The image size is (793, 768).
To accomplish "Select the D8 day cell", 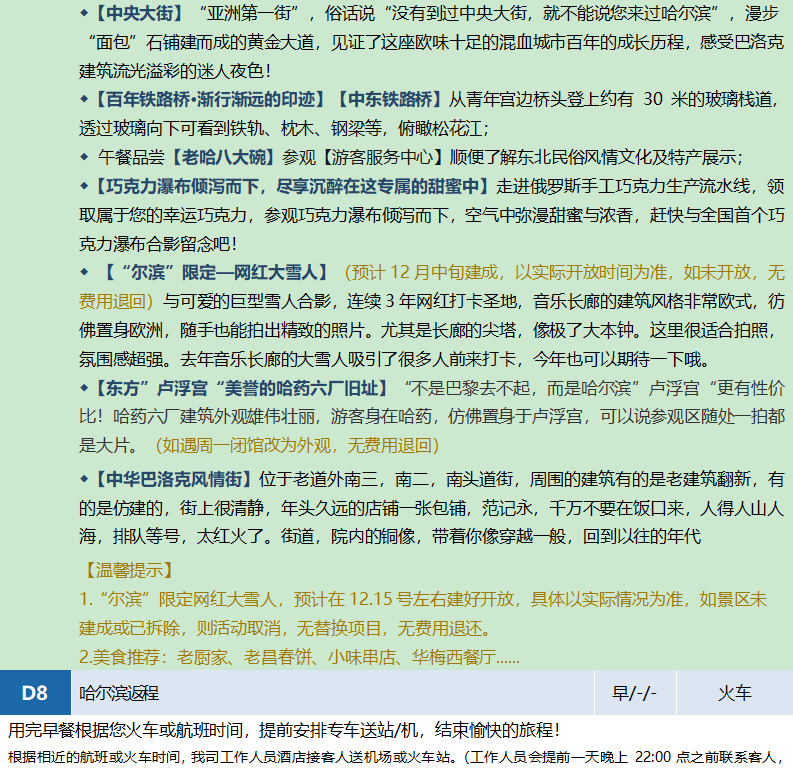I will pos(35,693).
